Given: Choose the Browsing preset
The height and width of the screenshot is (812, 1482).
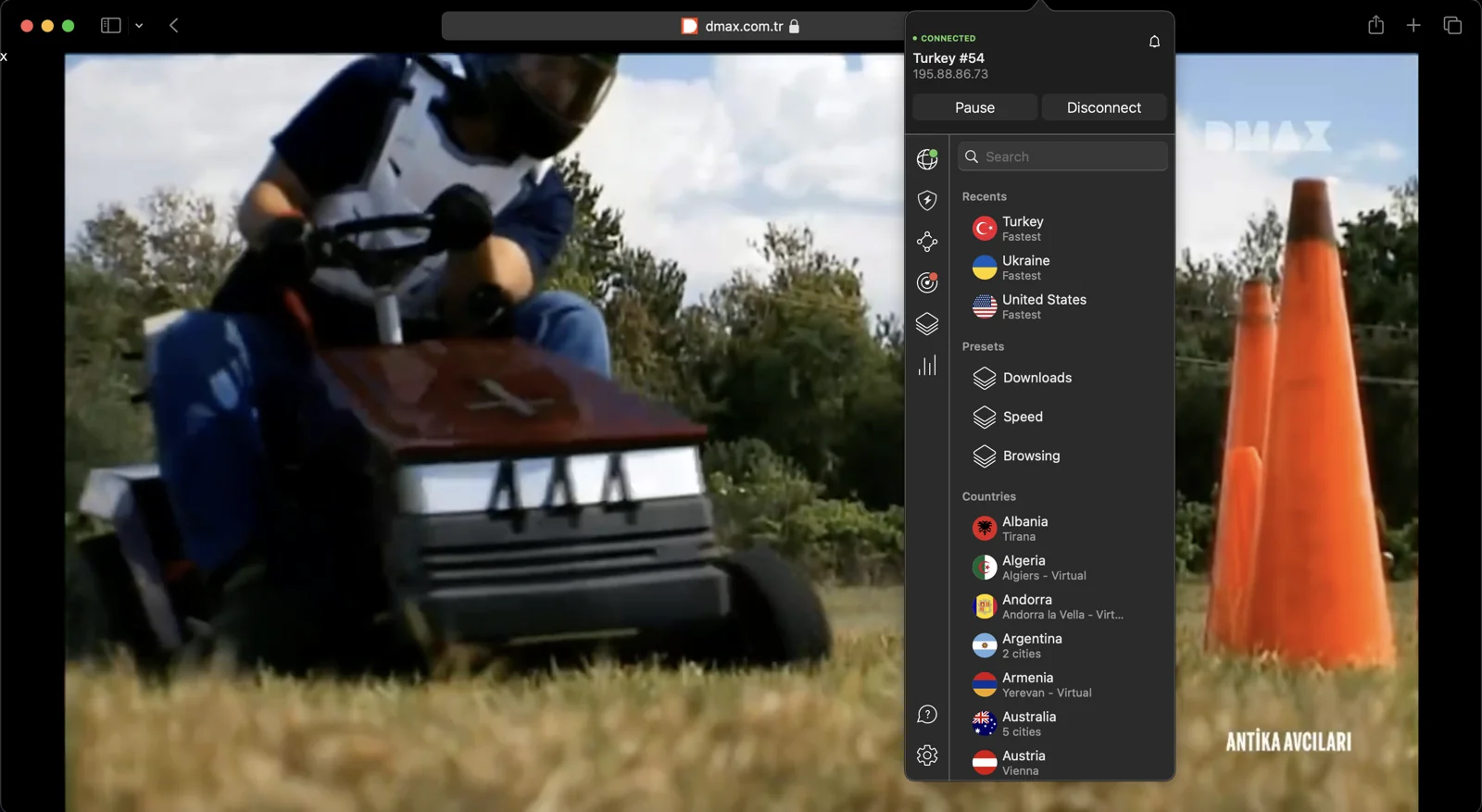Looking at the screenshot, I should (x=1031, y=456).
